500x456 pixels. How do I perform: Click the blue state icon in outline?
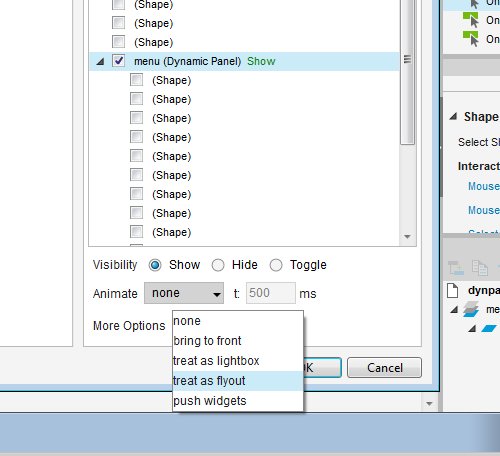(x=489, y=329)
